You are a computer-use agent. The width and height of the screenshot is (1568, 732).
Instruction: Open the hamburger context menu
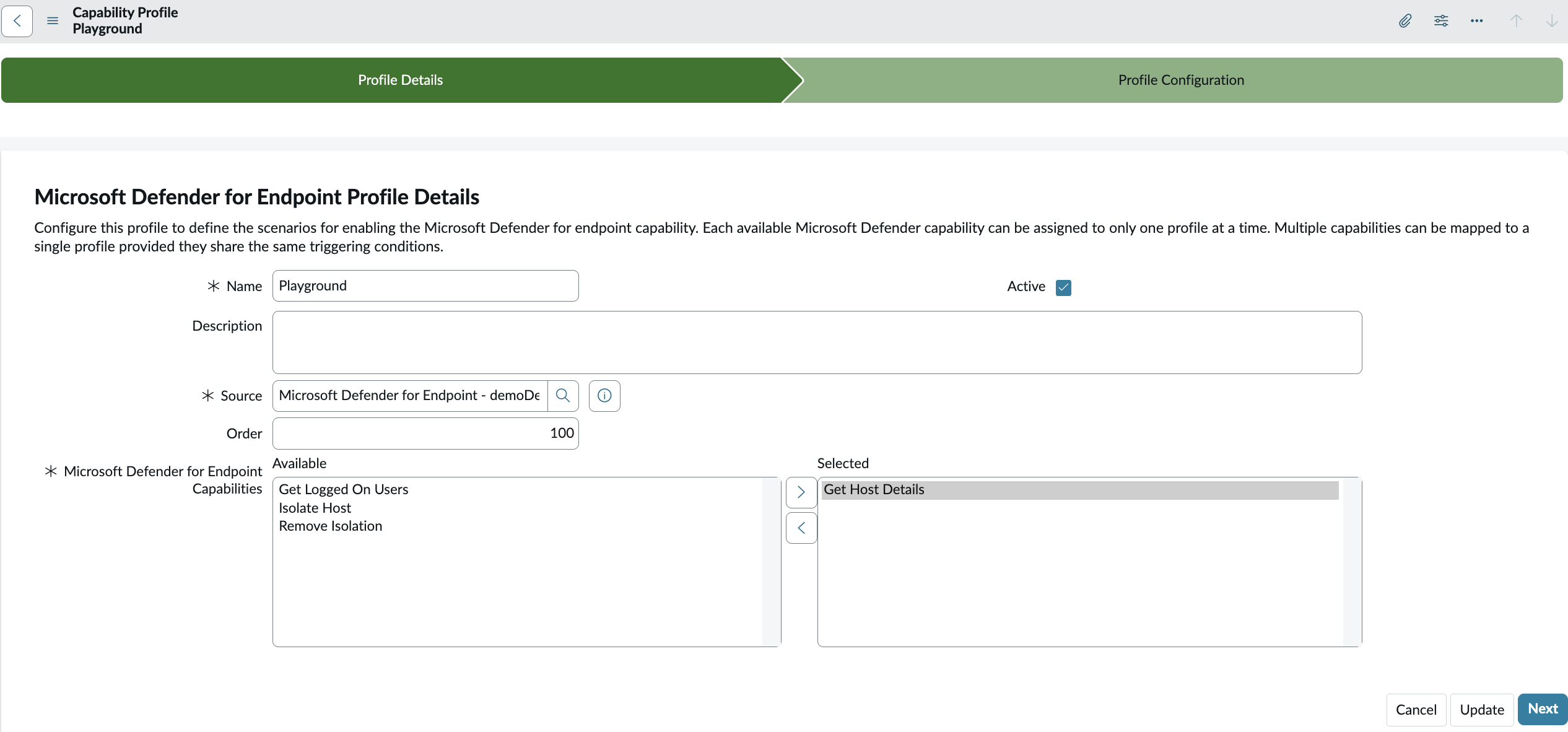(53, 21)
